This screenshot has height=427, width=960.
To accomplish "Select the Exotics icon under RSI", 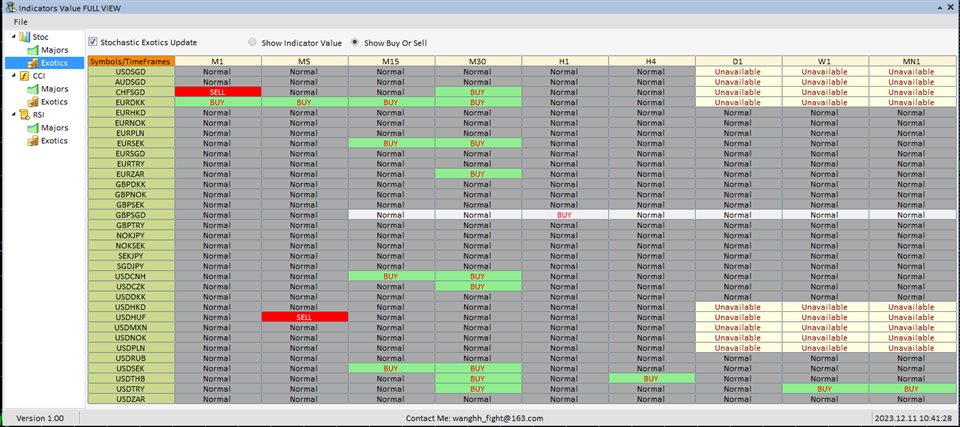I will [x=32, y=141].
